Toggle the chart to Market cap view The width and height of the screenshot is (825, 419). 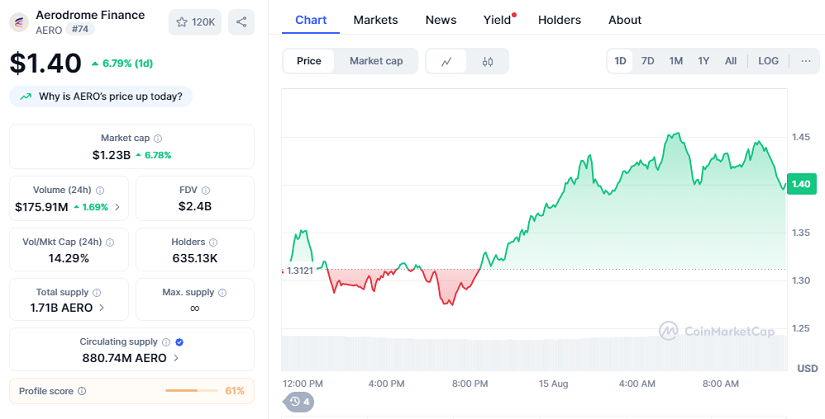pyautogui.click(x=376, y=61)
